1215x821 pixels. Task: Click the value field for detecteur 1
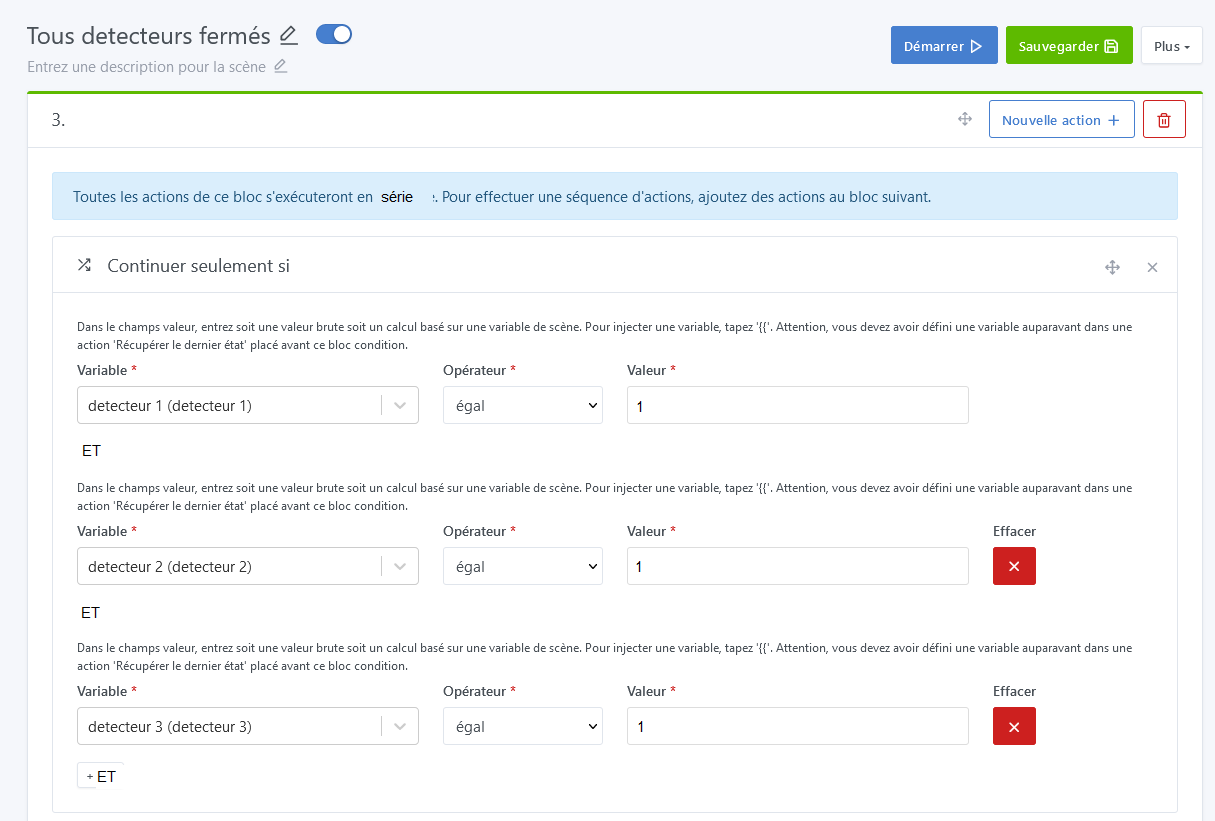(x=797, y=406)
